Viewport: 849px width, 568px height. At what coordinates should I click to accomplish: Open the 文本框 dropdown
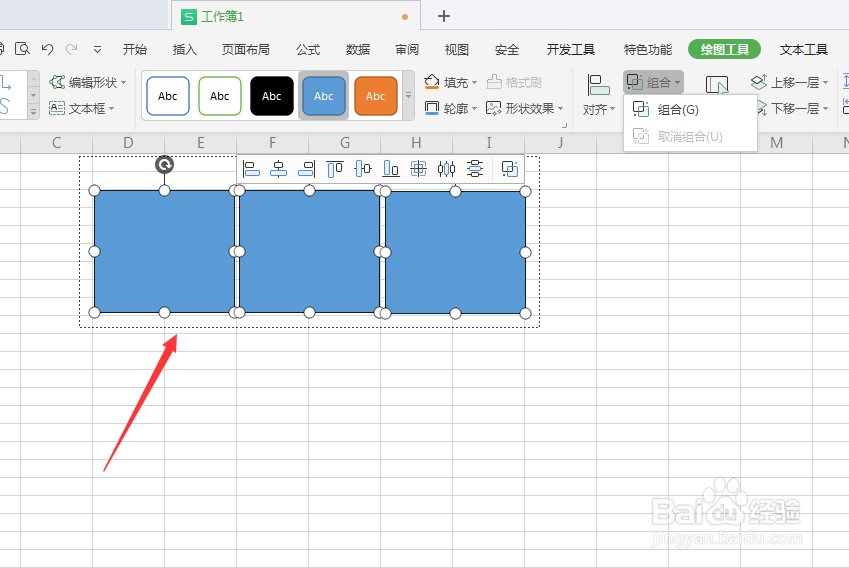click(x=82, y=108)
